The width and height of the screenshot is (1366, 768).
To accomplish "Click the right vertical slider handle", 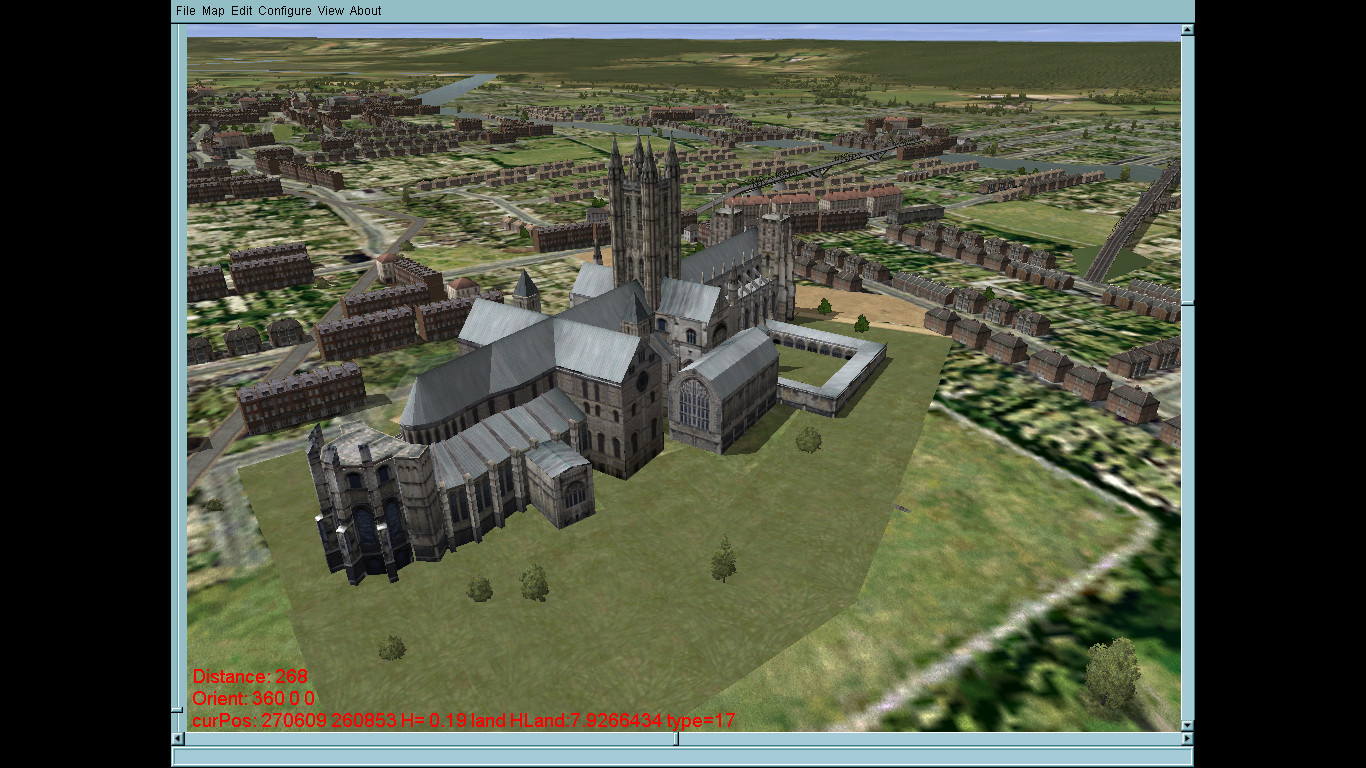I will pos(1187,303).
